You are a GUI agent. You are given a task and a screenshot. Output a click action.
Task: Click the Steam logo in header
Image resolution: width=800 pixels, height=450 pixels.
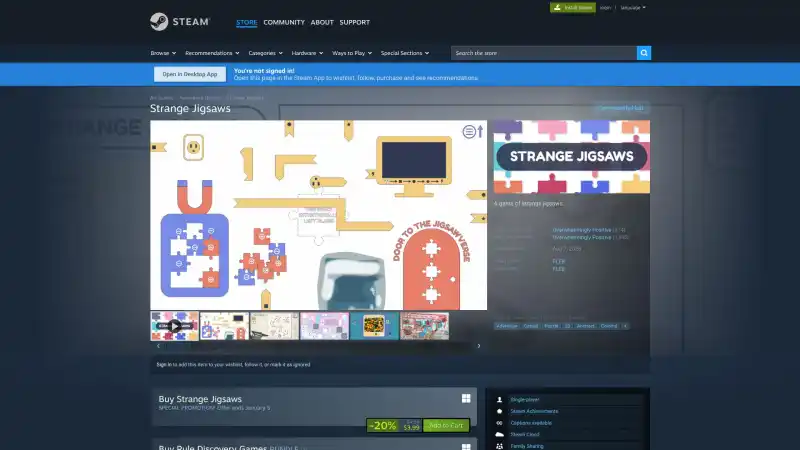[x=180, y=22]
